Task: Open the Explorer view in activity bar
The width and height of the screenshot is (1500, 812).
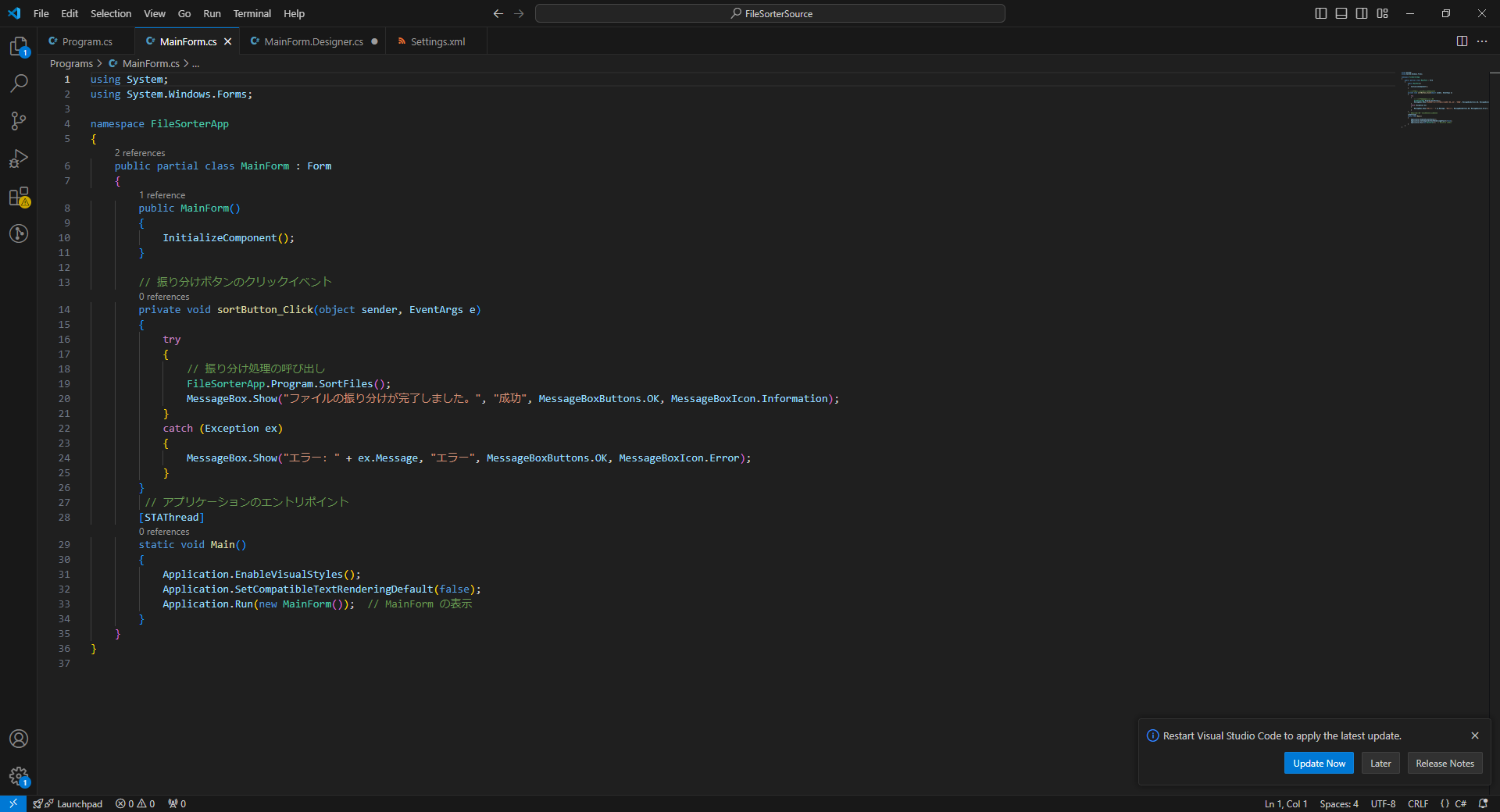Action: 19,47
